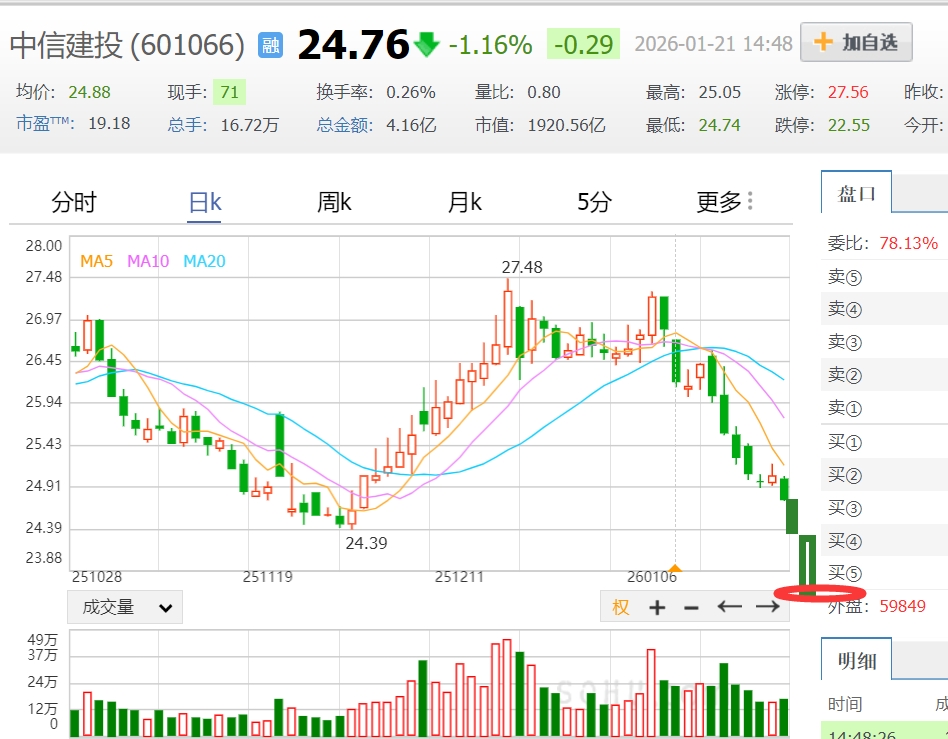This screenshot has width=948, height=739.
Task: Click the green down-arrow price indicator
Action: (426, 44)
